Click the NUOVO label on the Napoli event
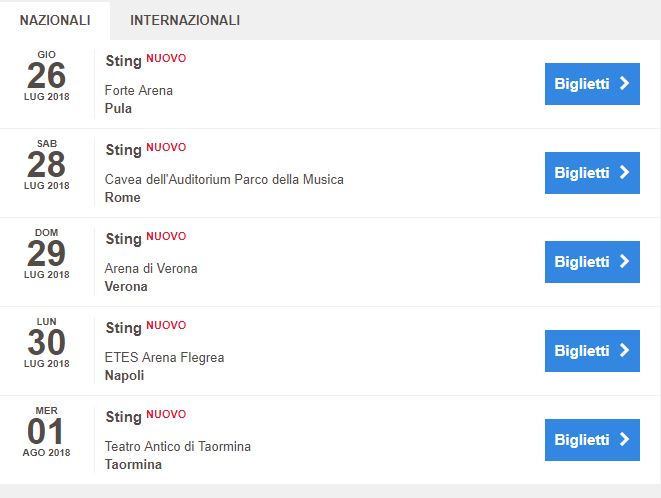Screen dimensions: 661x498 point(166,325)
